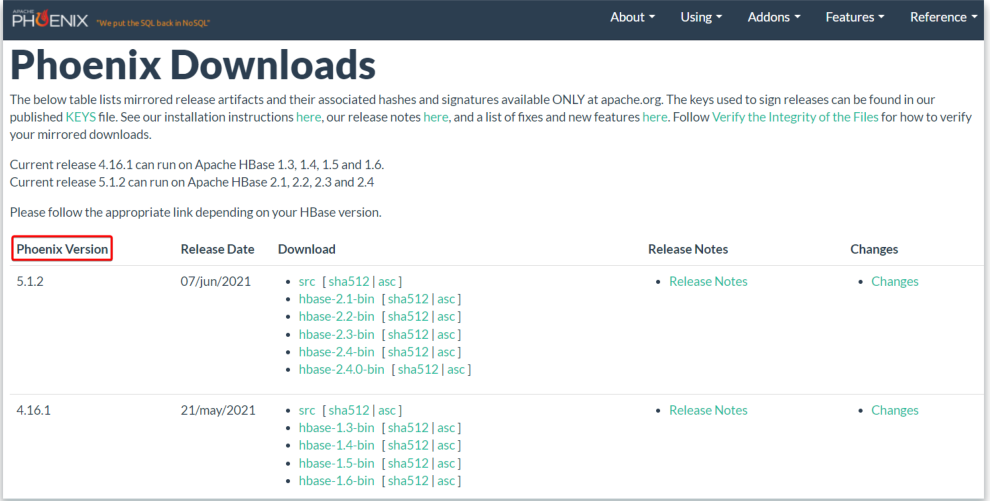Click the Release Notes column header
The height and width of the screenshot is (501, 990).
(x=688, y=249)
